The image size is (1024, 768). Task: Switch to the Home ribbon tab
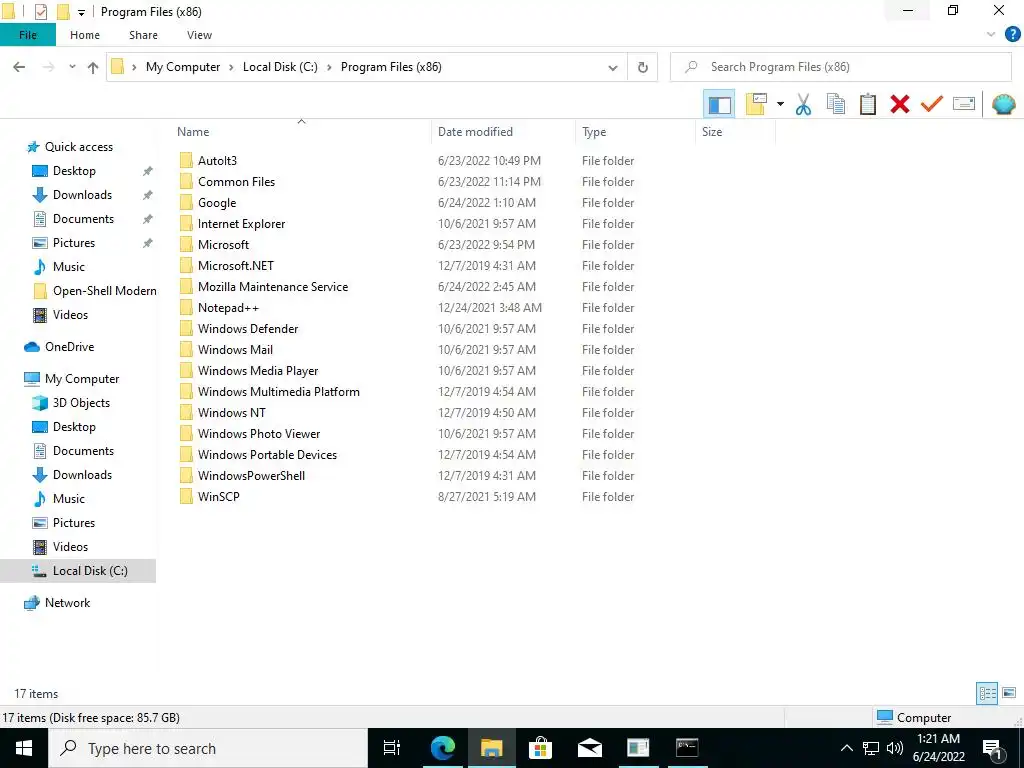pyautogui.click(x=85, y=35)
